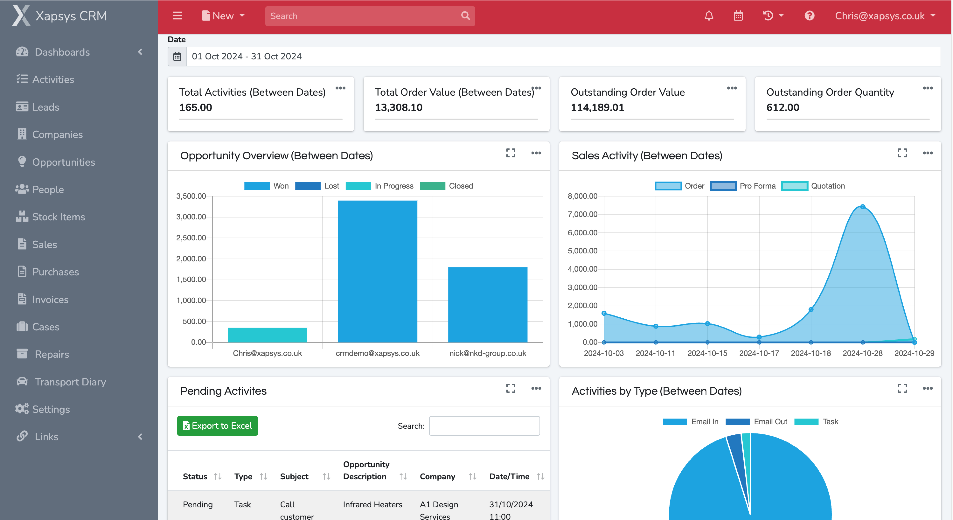Click the help question mark icon
953x520 pixels.
click(x=810, y=16)
